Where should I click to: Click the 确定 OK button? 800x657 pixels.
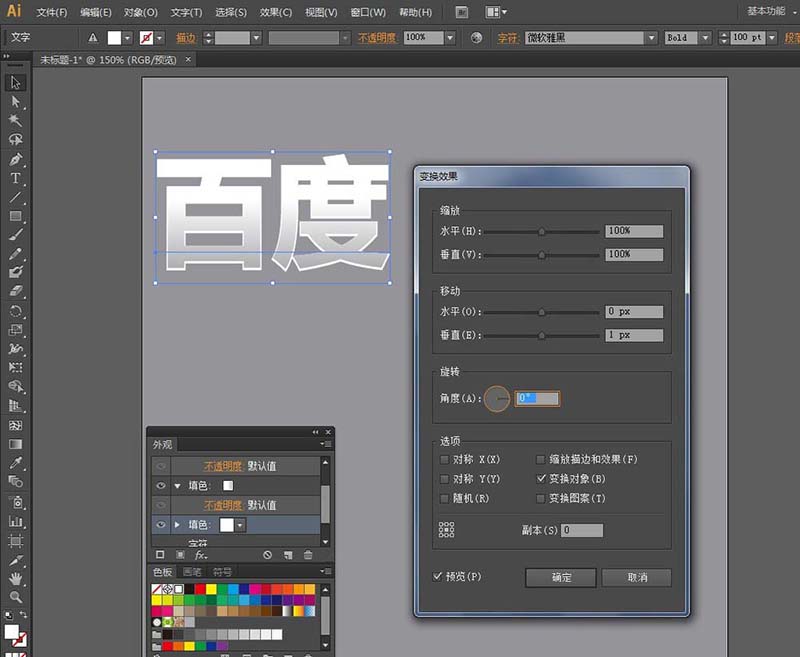pyautogui.click(x=561, y=577)
